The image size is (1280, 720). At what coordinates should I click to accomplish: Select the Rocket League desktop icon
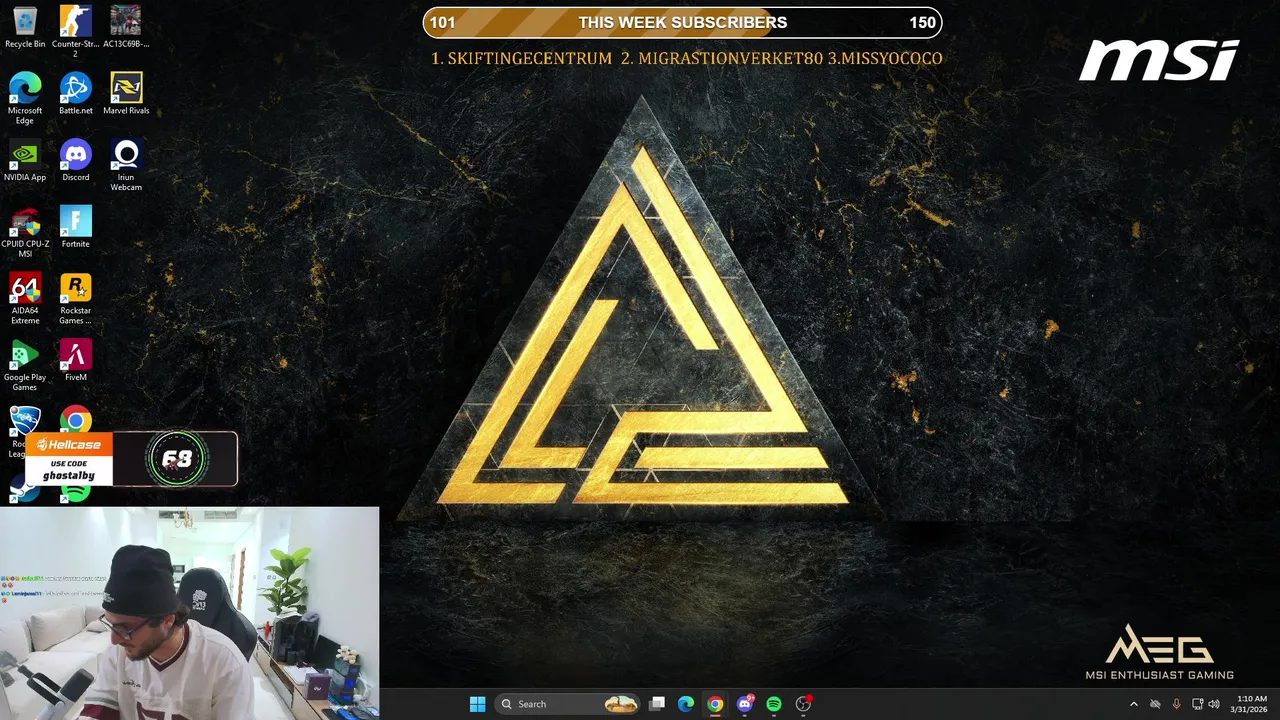click(24, 420)
